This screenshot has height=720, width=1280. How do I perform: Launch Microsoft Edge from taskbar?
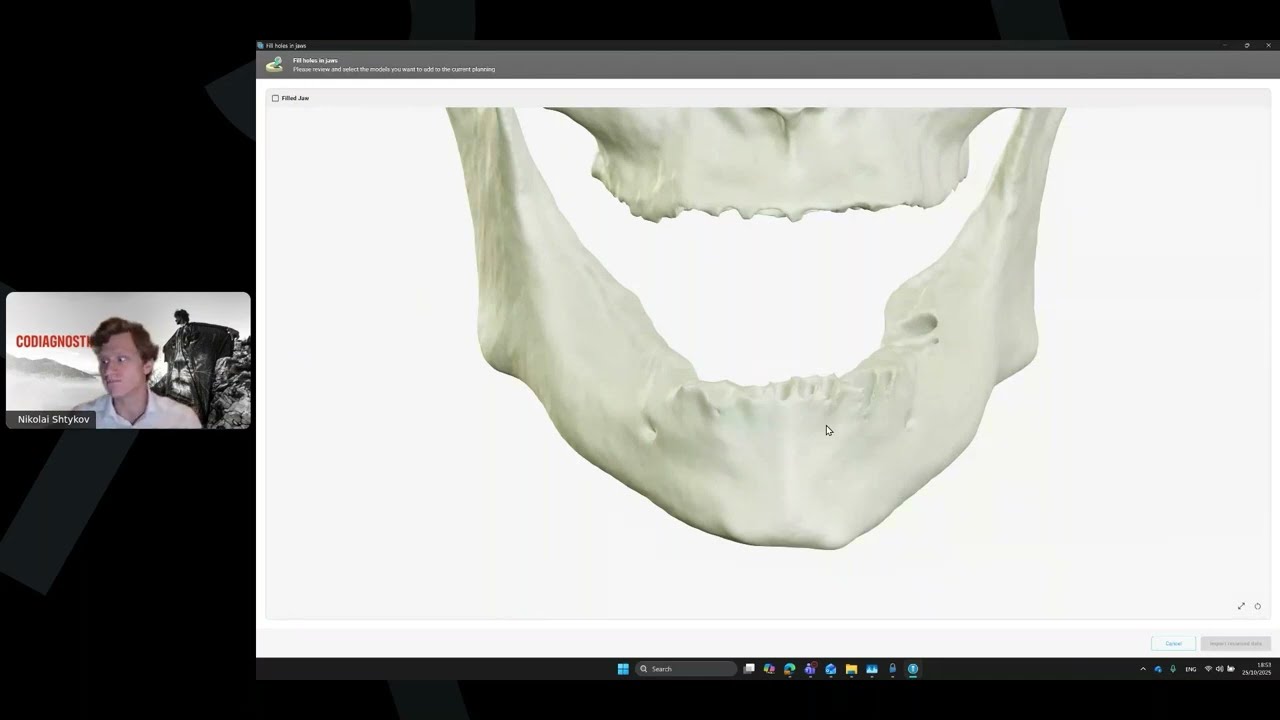click(790, 669)
